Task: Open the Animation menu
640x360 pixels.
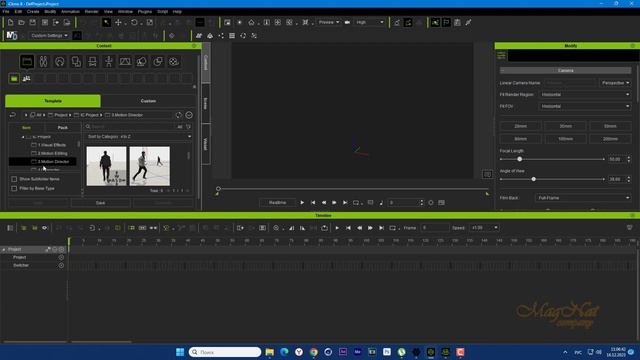Action: tap(70, 11)
